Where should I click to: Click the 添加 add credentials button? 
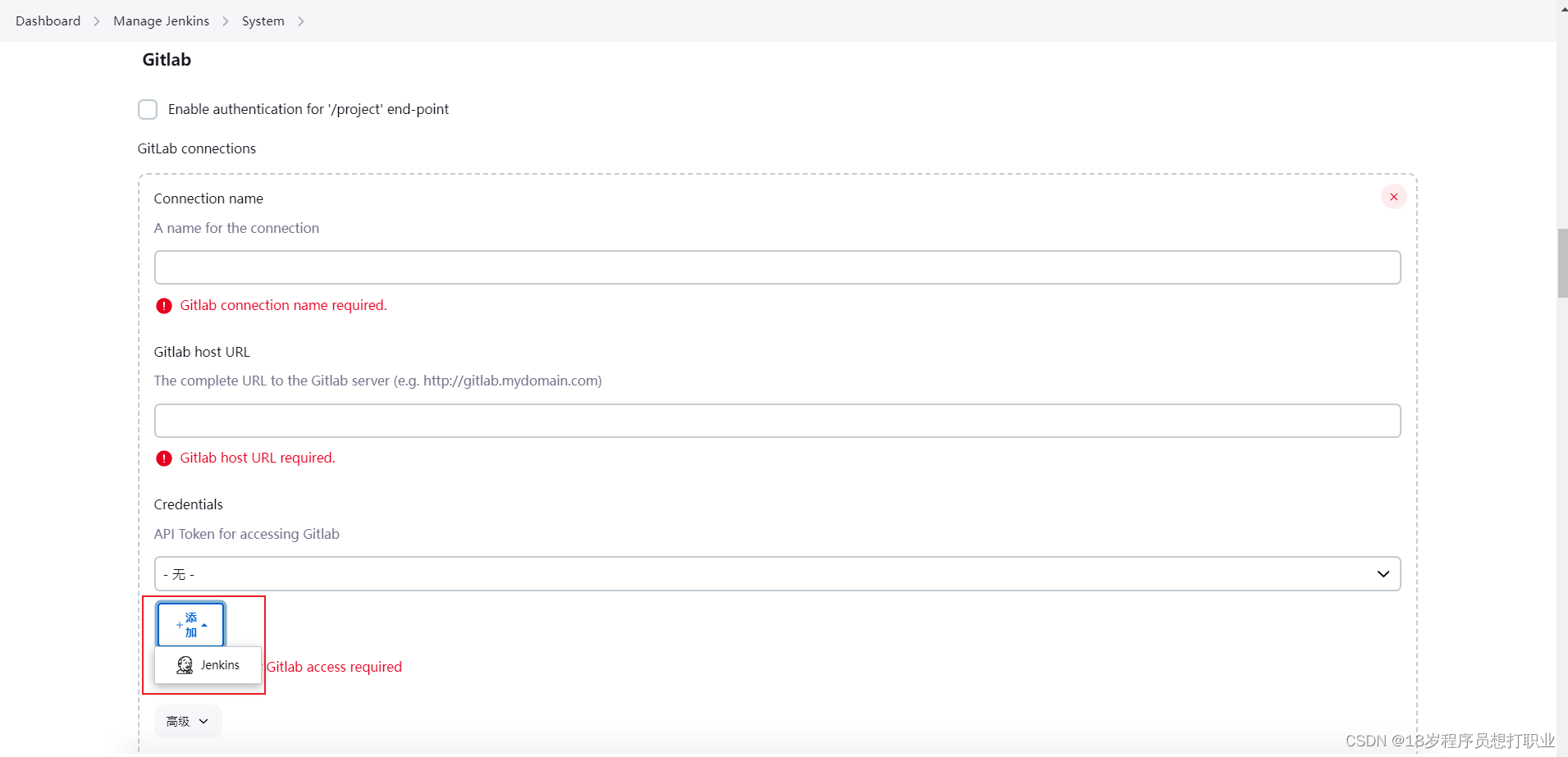190,625
